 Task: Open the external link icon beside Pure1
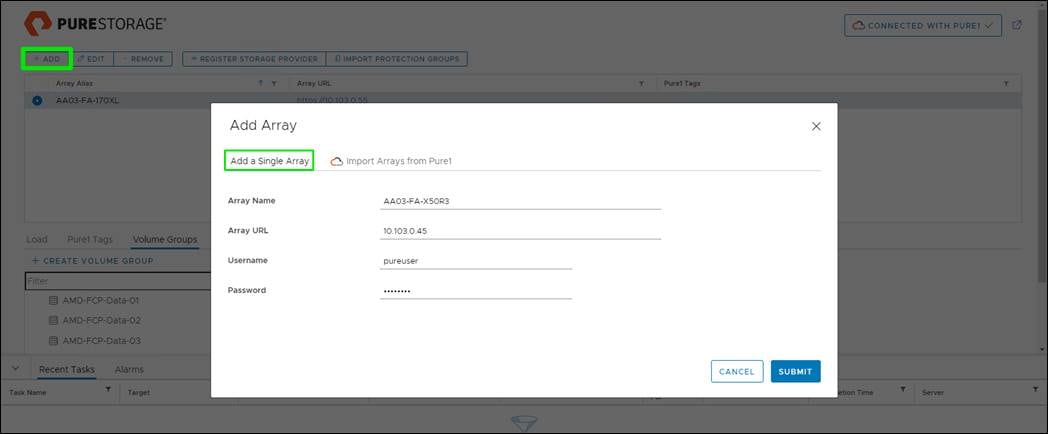[1017, 25]
